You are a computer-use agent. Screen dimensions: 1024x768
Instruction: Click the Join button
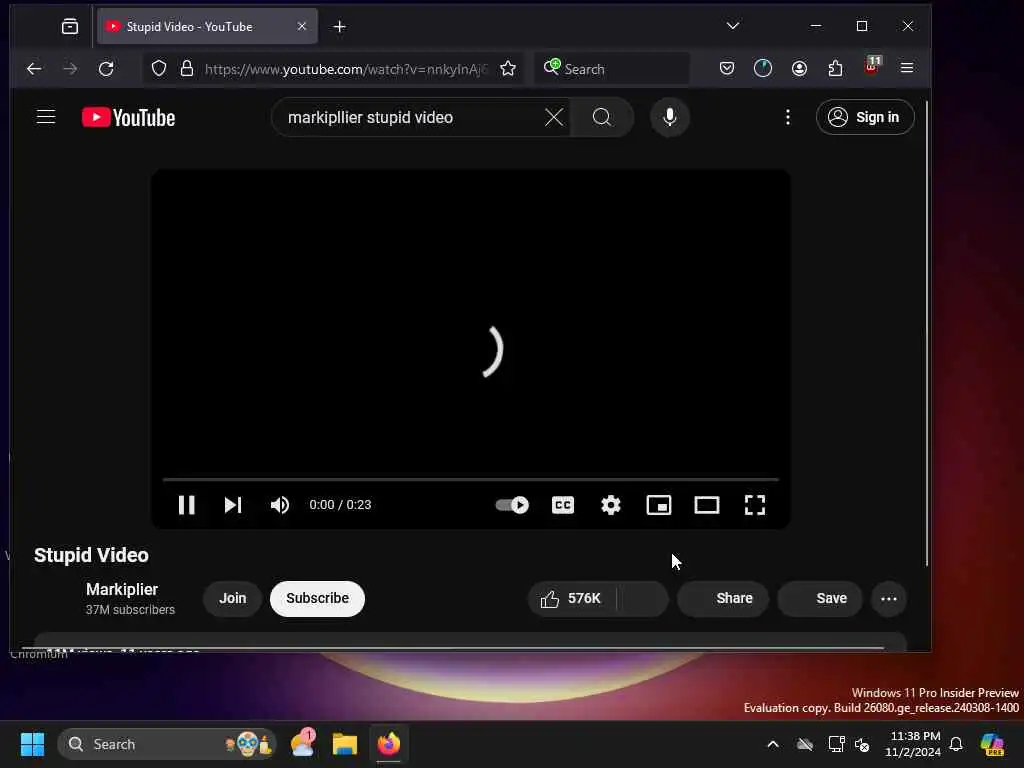click(232, 598)
